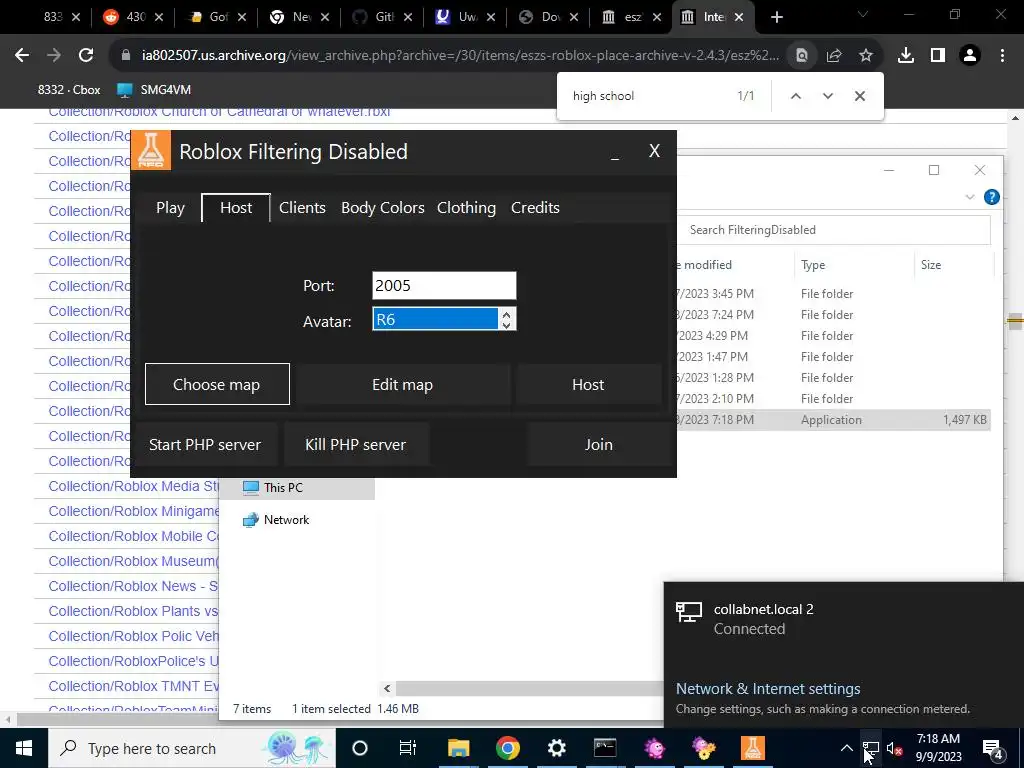
Task: Open Network & Internet settings link
Action: [x=768, y=689]
